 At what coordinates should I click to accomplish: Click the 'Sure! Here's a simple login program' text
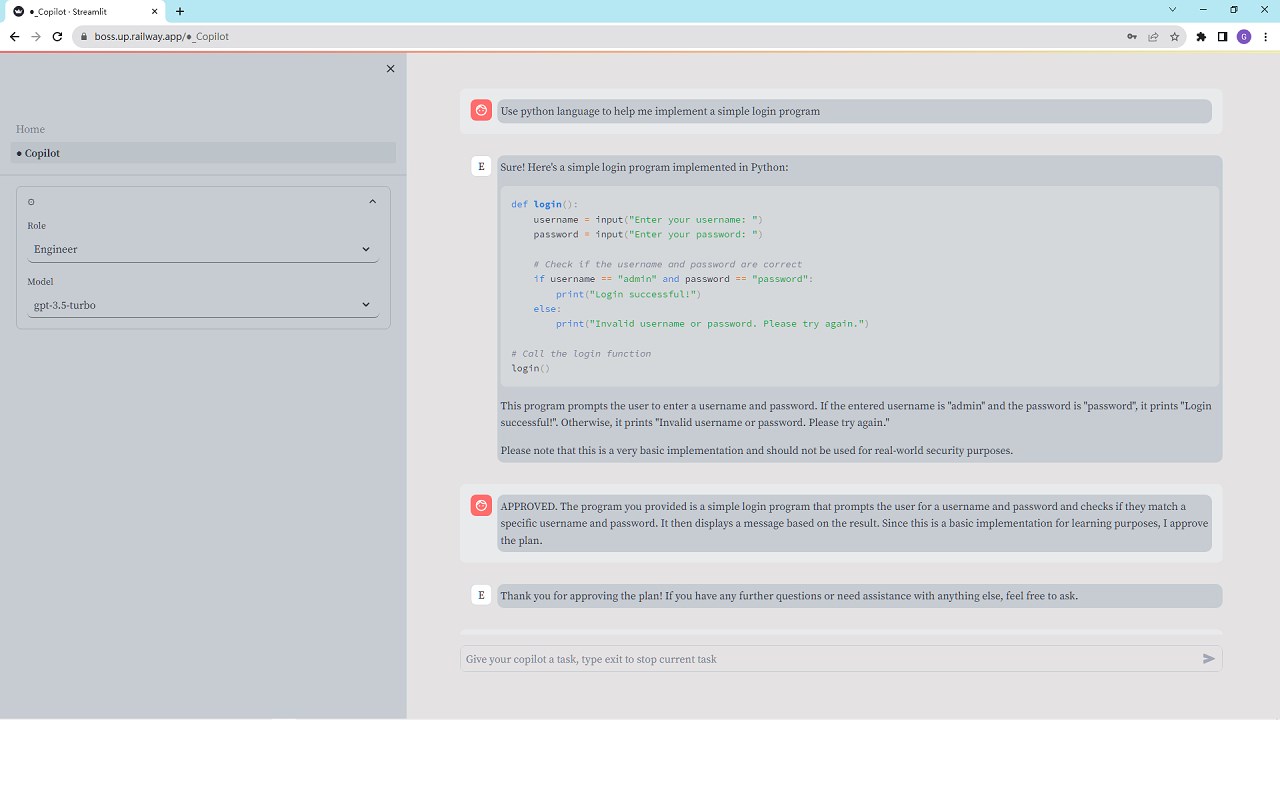pos(644,167)
